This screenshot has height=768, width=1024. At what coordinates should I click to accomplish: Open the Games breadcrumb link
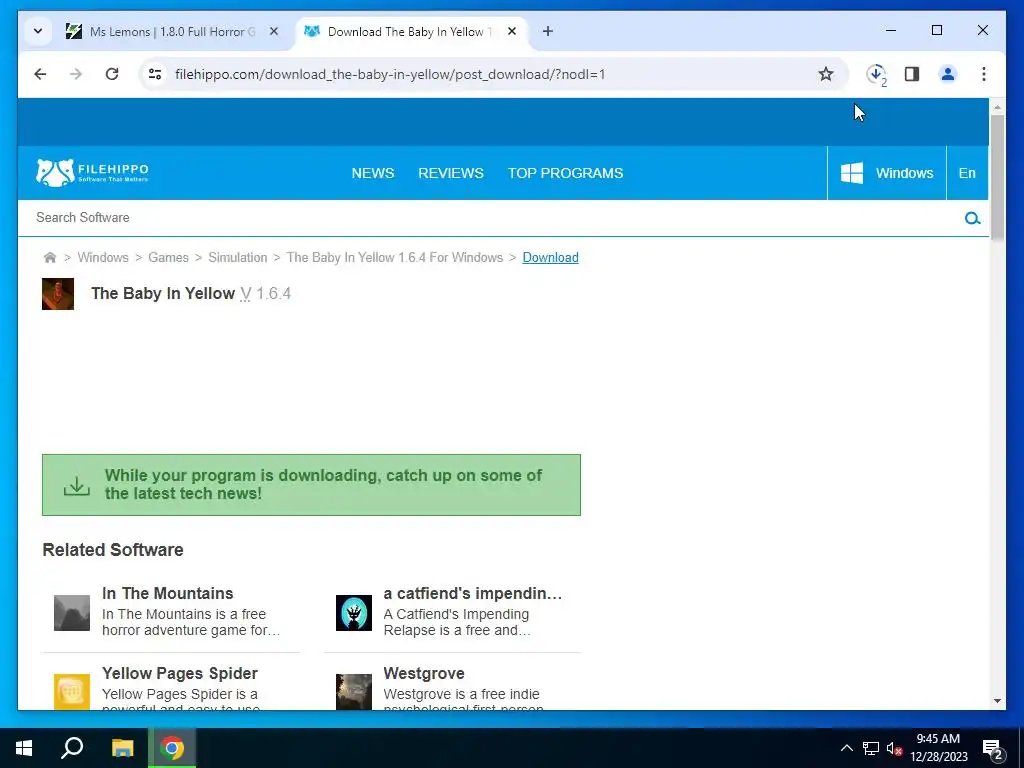tap(168, 257)
